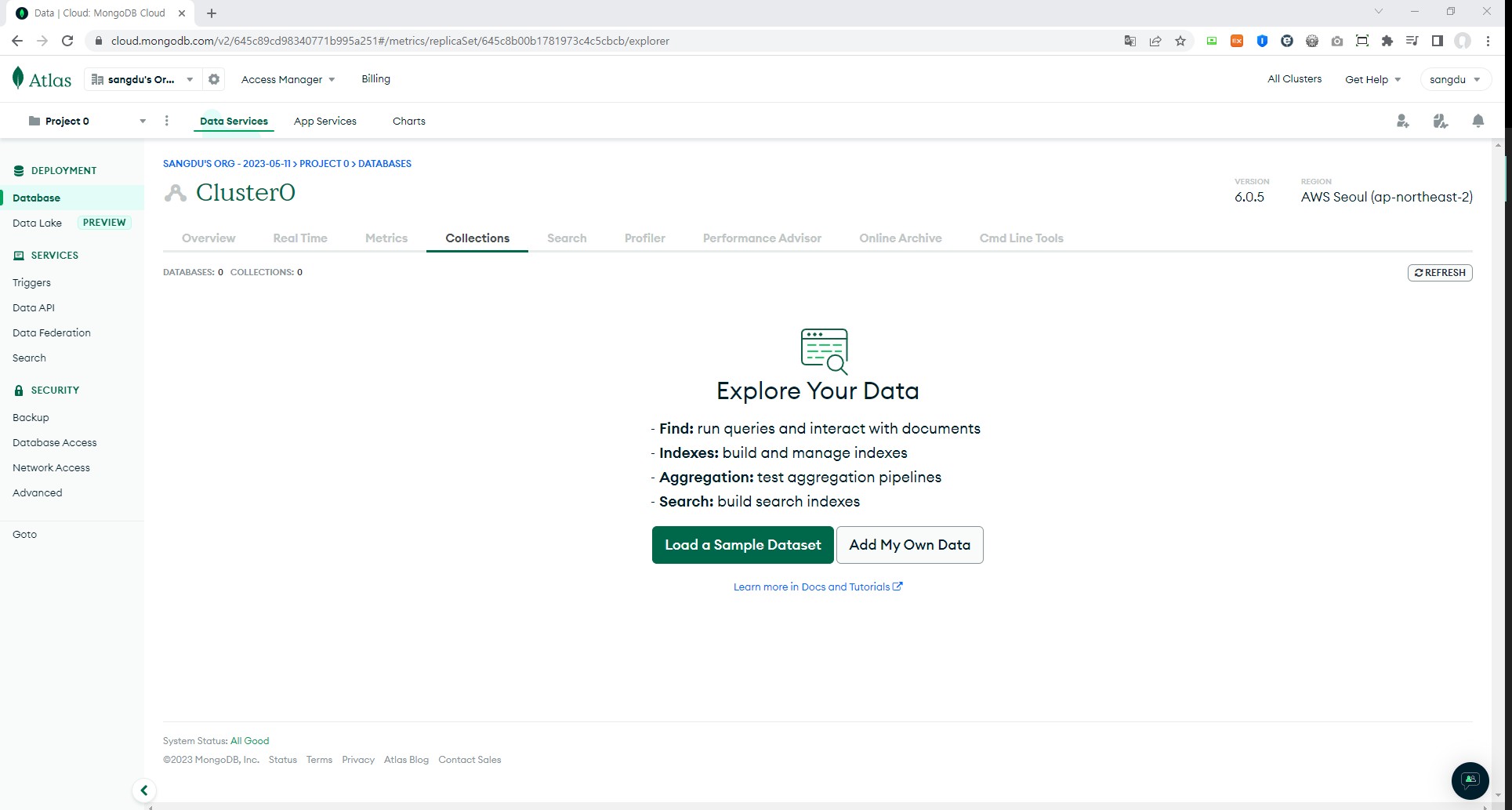This screenshot has height=810, width=1512.
Task: Open Database Access in the sidebar
Action: click(55, 442)
